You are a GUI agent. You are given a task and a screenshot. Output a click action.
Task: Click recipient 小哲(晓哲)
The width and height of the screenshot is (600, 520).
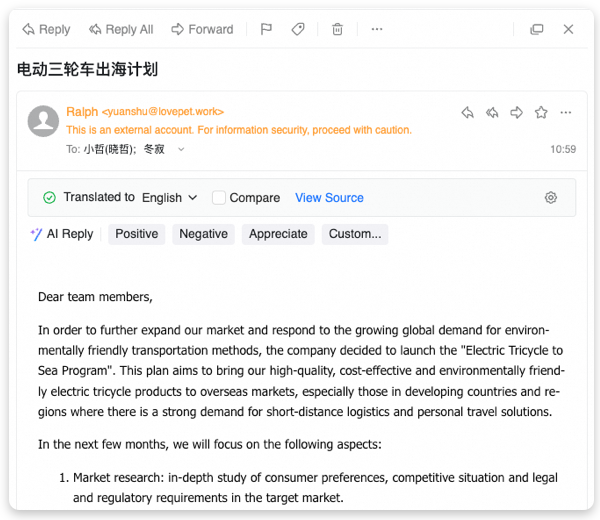[110, 149]
